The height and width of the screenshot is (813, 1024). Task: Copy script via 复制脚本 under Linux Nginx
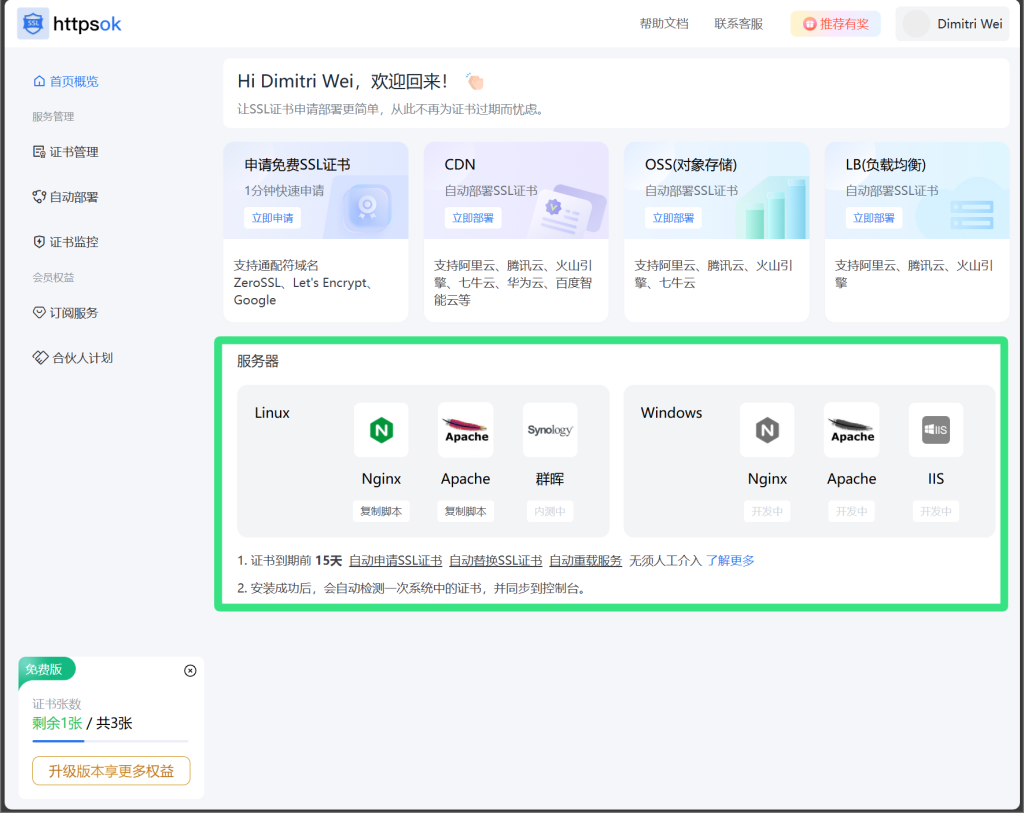pyautogui.click(x=381, y=511)
